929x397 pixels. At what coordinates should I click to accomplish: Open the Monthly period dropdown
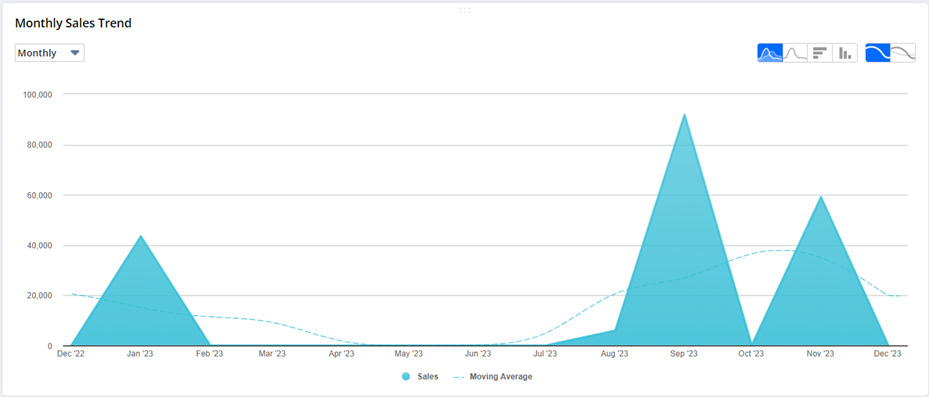click(50, 53)
